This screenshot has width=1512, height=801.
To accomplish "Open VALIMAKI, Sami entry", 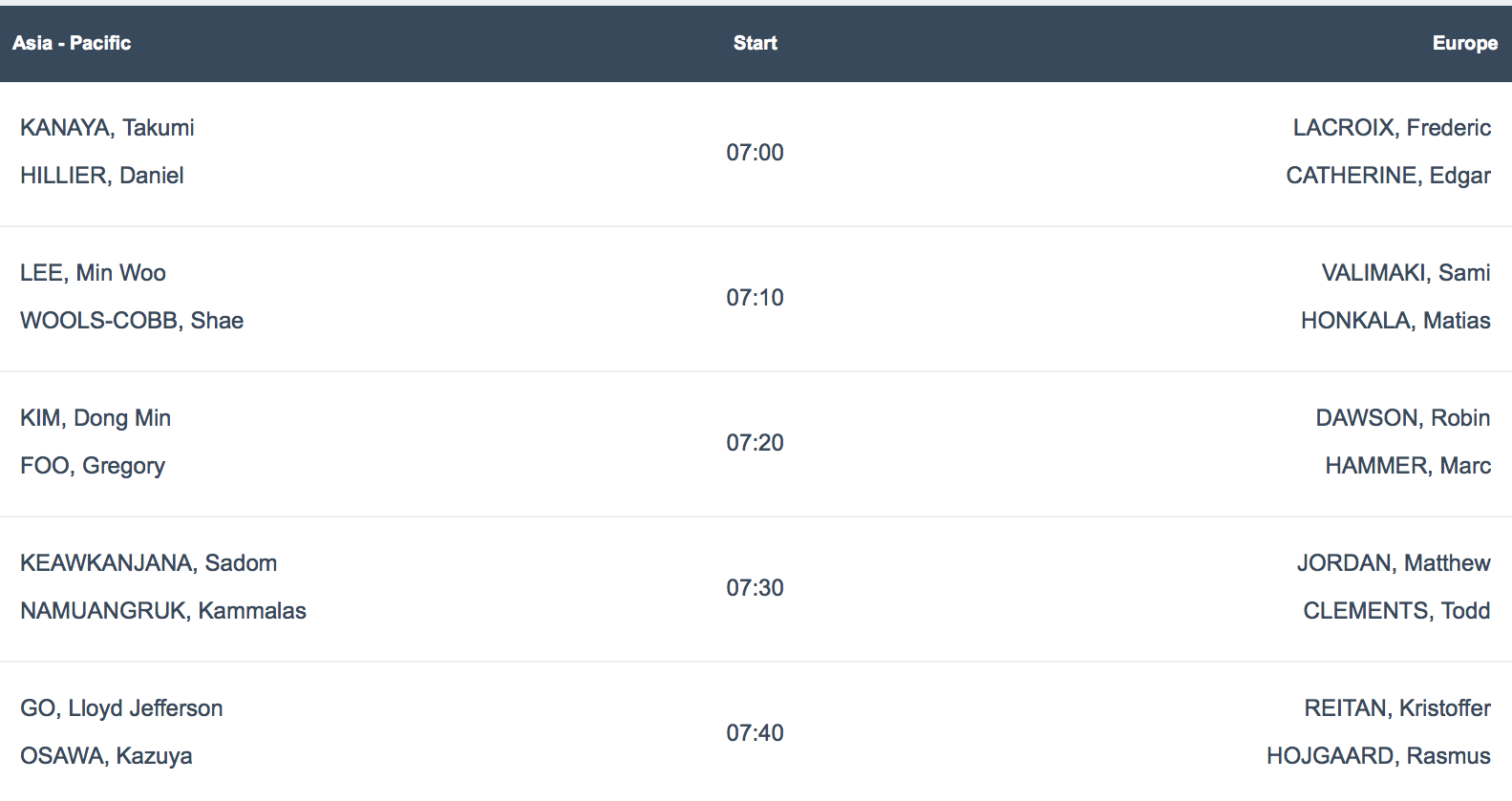I will click(x=1406, y=273).
